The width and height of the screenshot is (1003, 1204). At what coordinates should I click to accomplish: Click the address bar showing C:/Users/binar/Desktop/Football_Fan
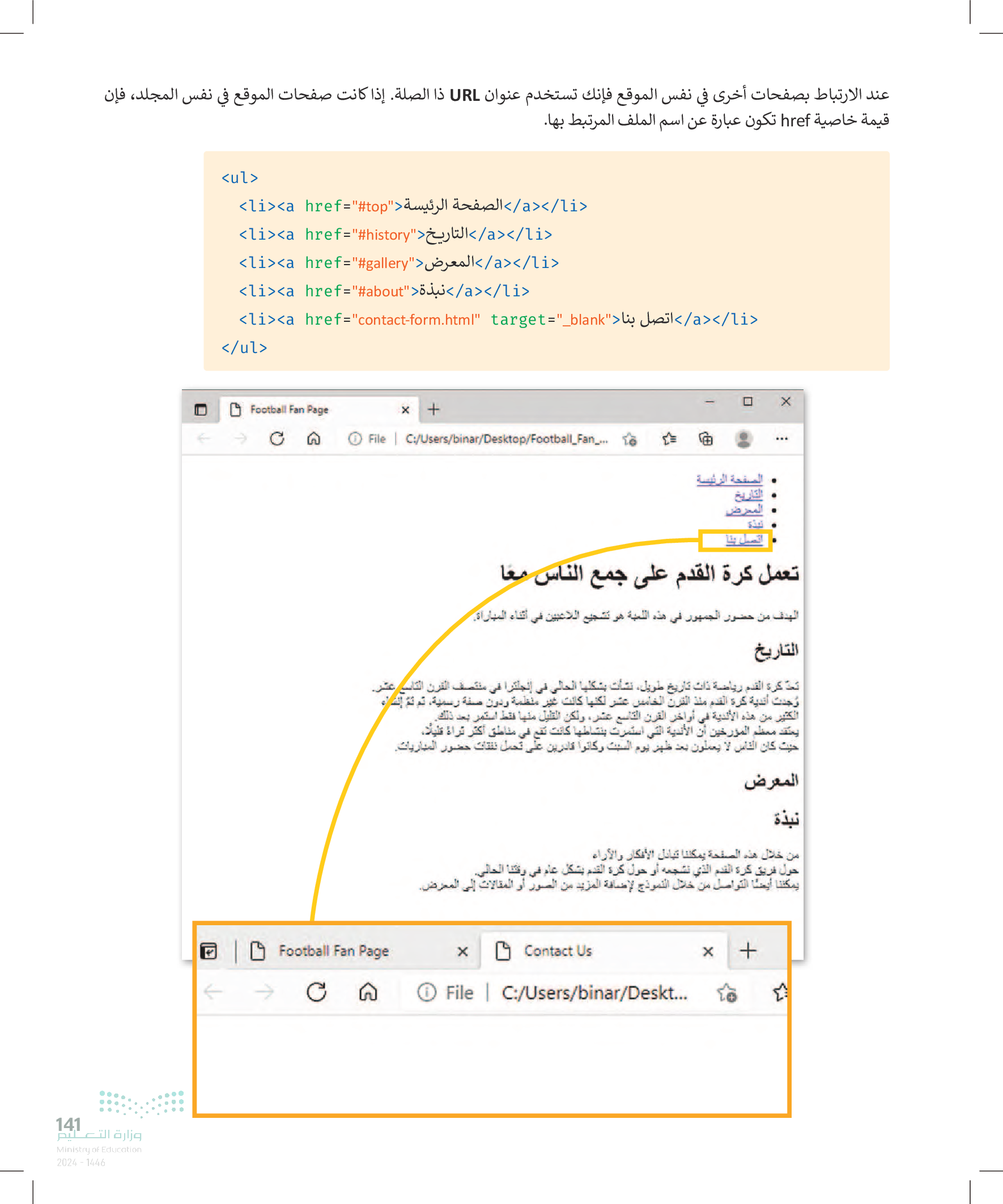(x=506, y=439)
